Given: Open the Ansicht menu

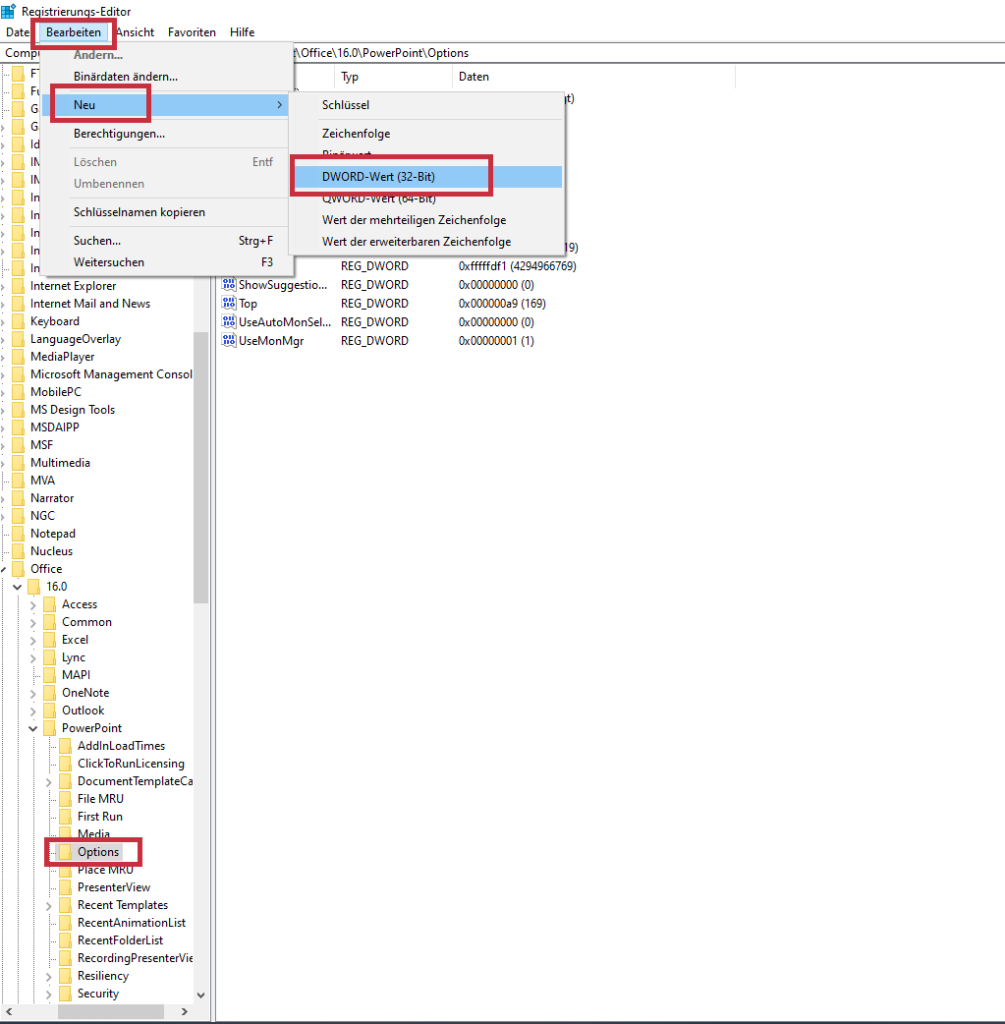Looking at the screenshot, I should [x=135, y=32].
